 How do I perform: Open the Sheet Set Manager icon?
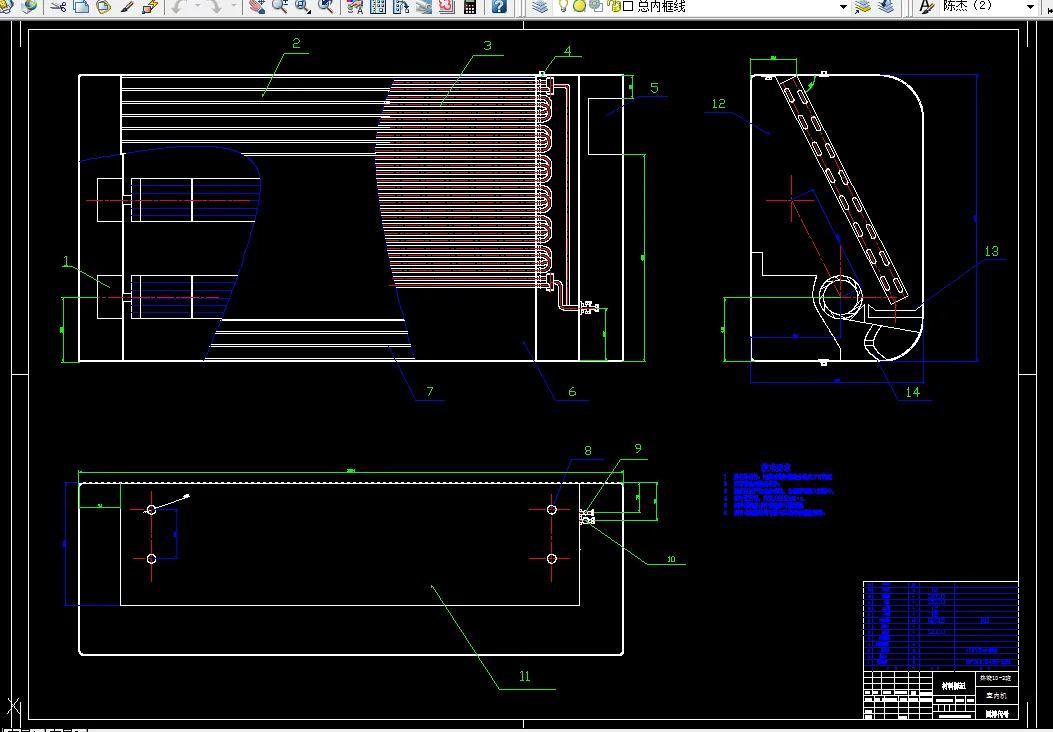point(424,7)
